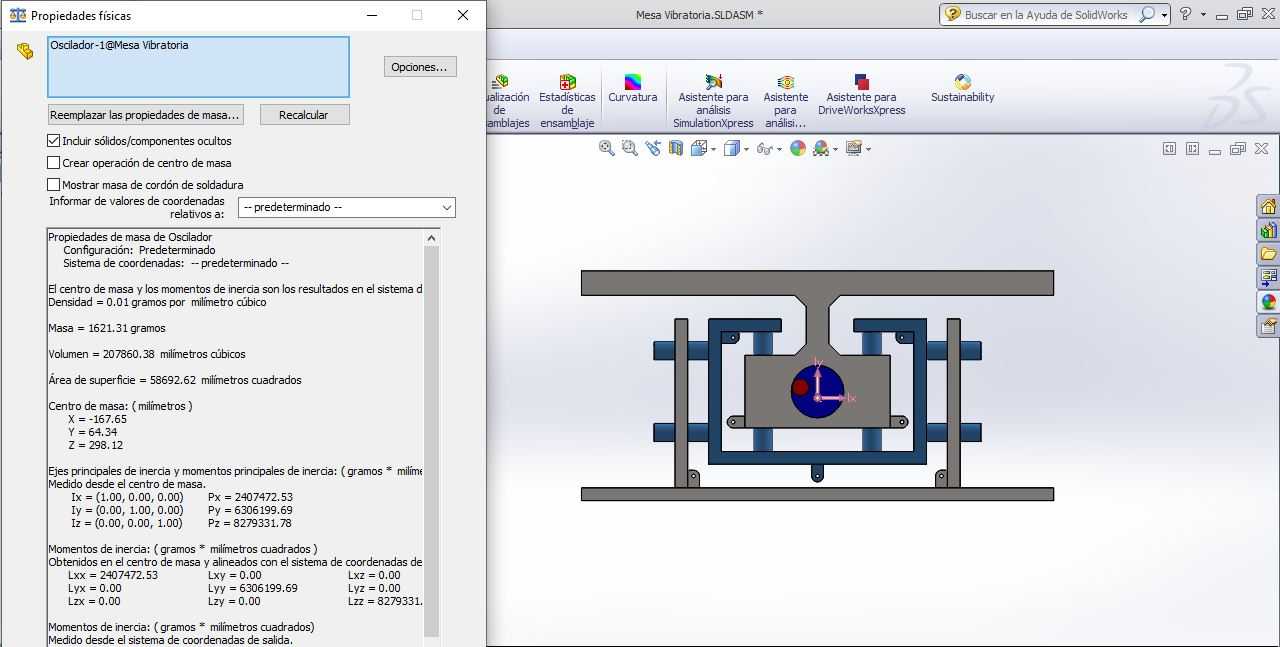Launch Asistente para DriveWorksXpress
The image size is (1280, 647).
click(x=862, y=95)
